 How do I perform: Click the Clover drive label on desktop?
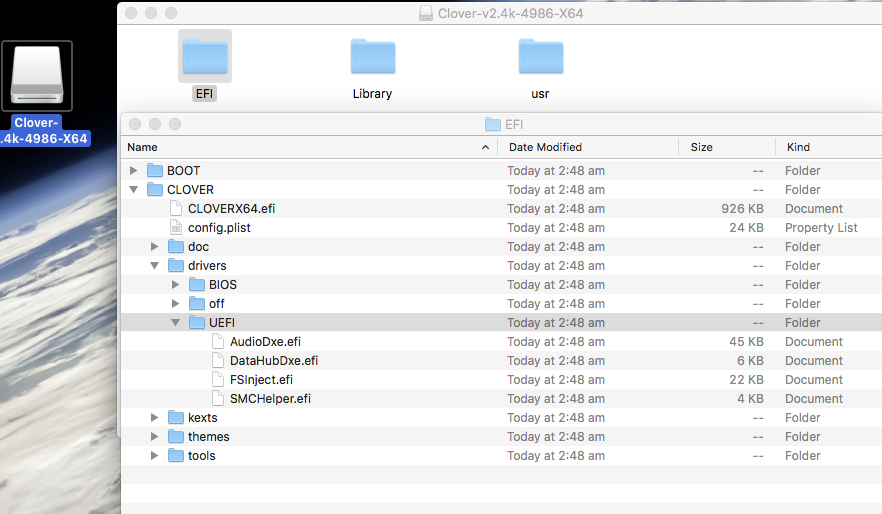[44, 130]
